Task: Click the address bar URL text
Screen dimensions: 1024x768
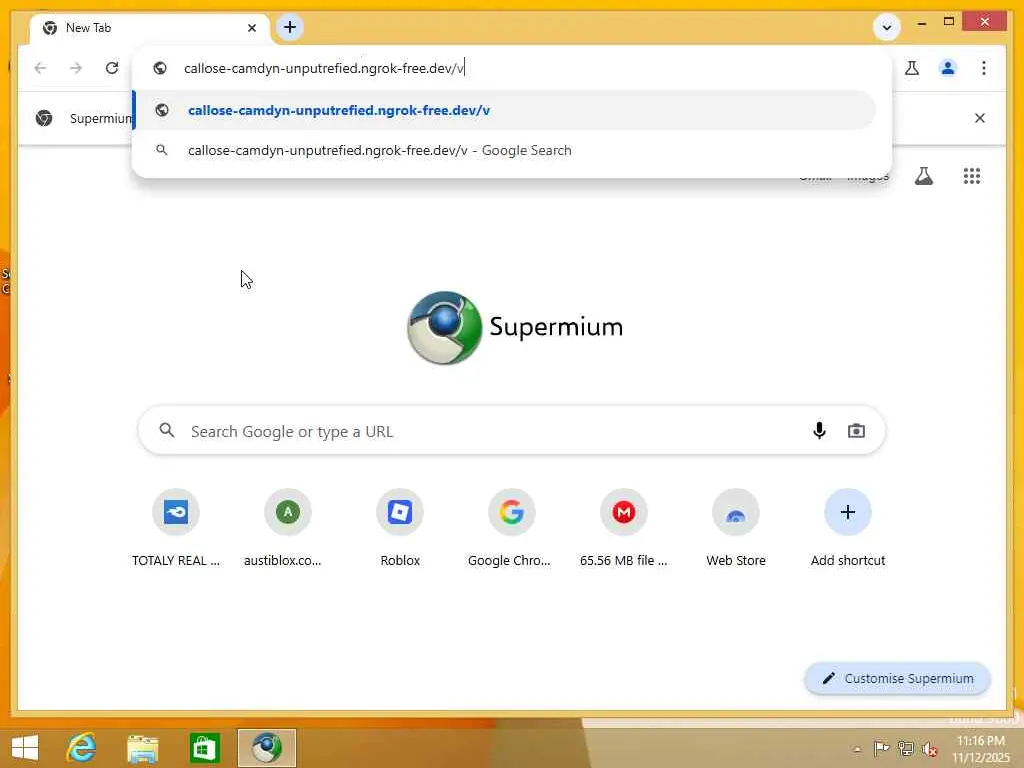Action: (324, 68)
